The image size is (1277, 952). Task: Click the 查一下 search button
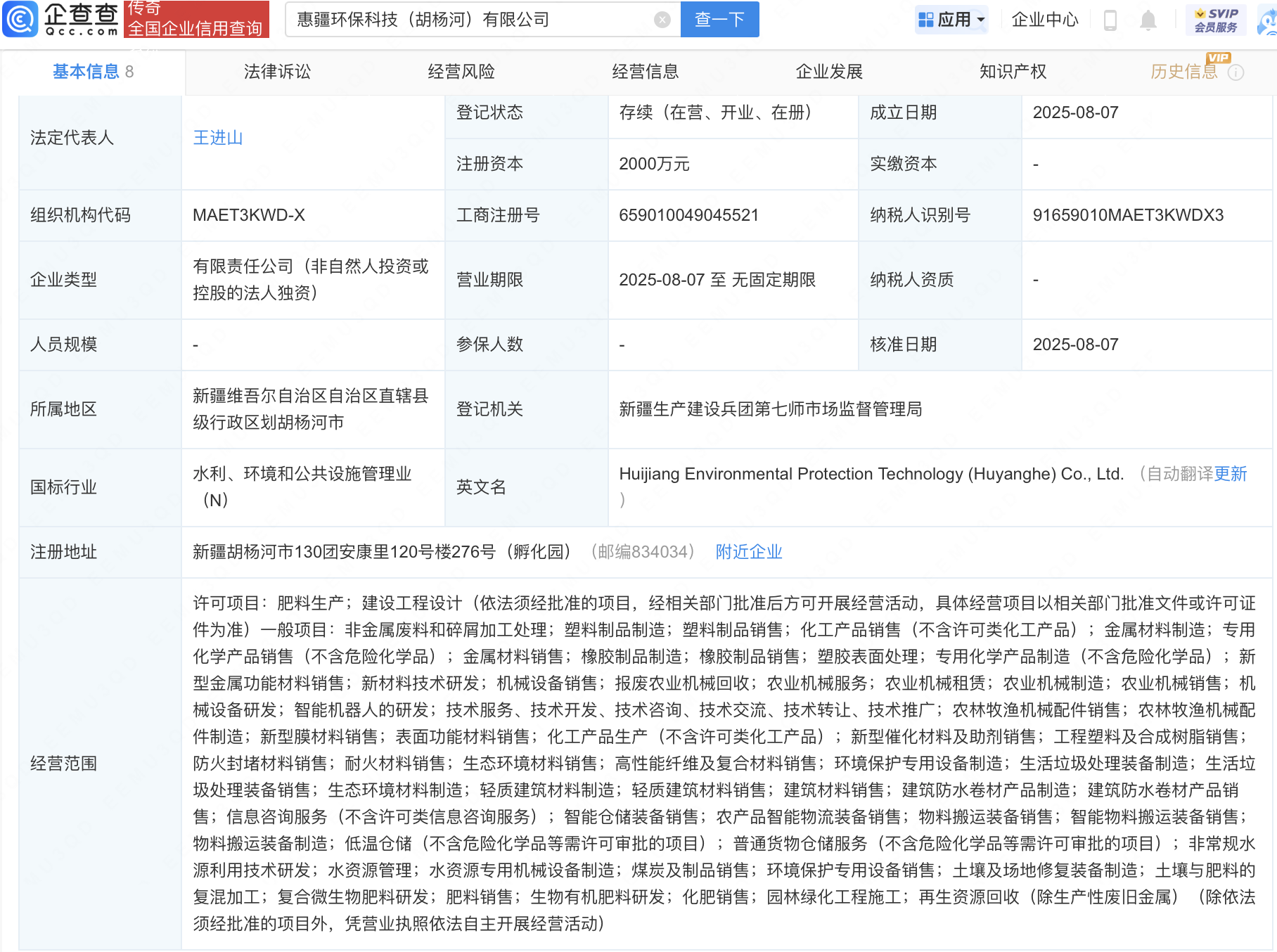(719, 20)
